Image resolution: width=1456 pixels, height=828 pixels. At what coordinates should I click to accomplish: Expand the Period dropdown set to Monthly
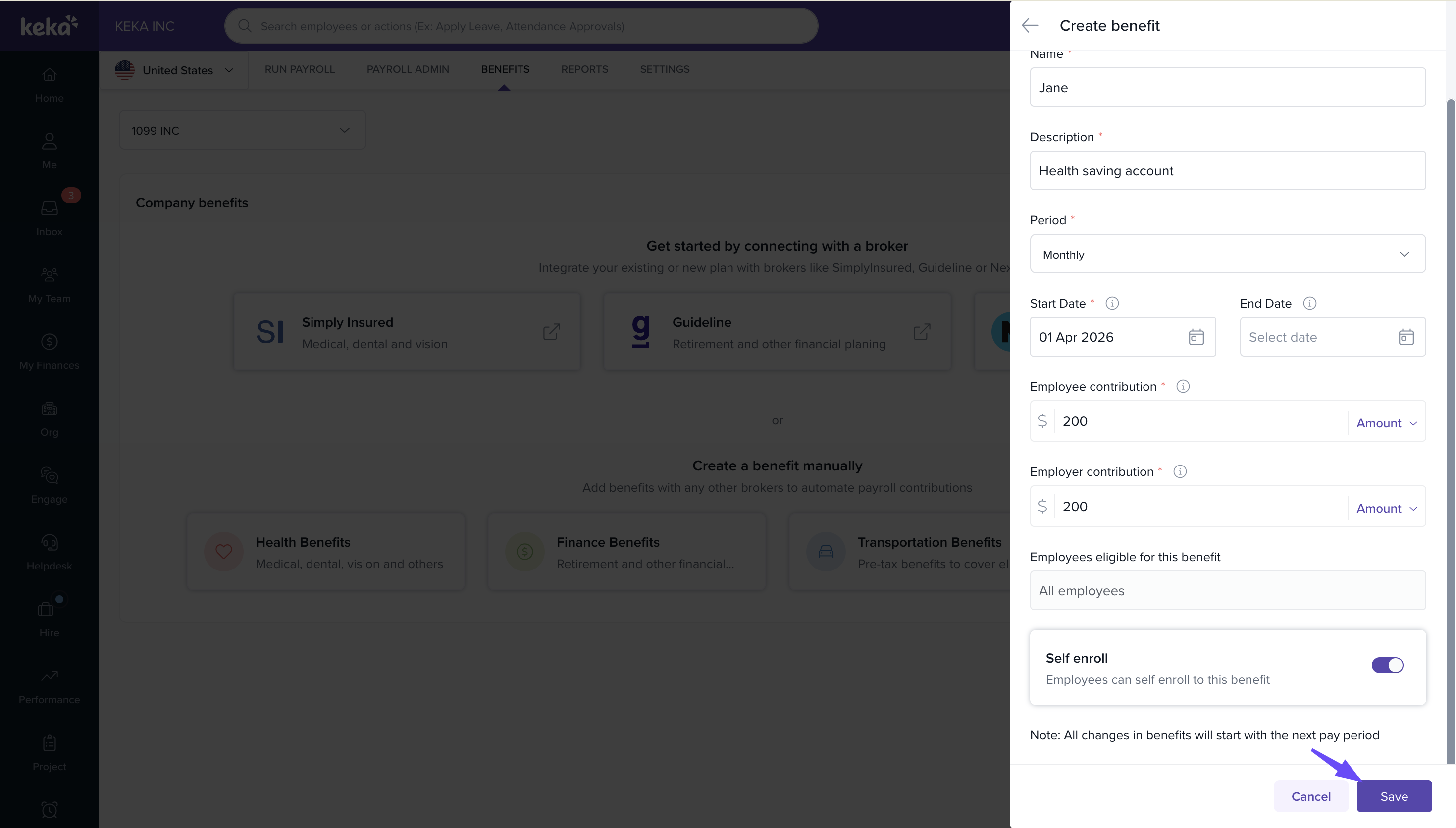[x=1228, y=254]
